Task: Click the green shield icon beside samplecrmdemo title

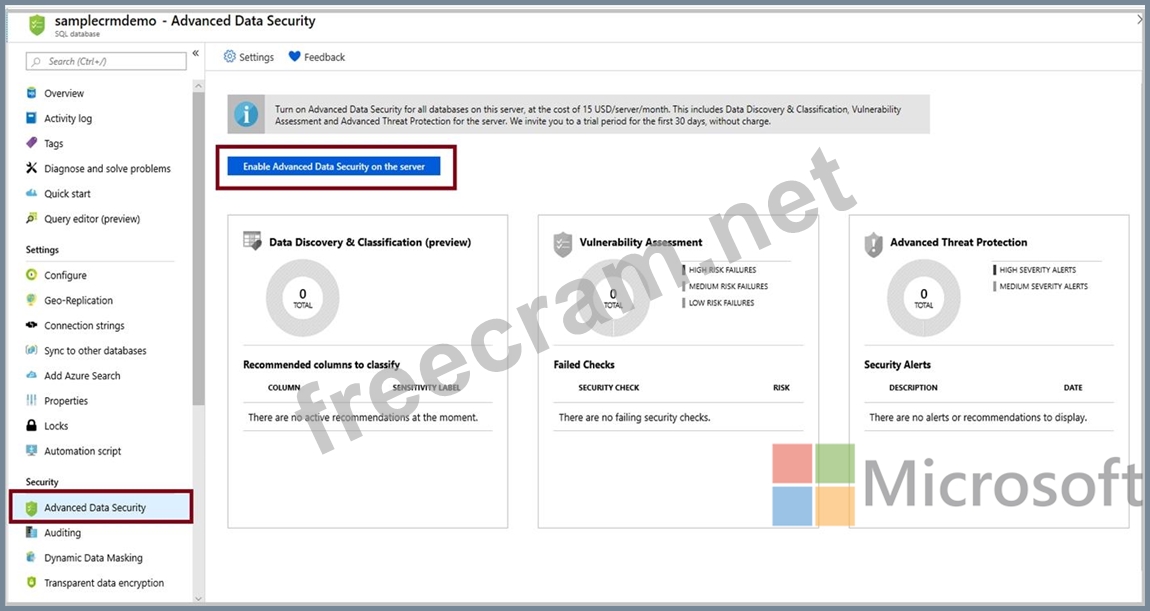Action: pos(37,25)
